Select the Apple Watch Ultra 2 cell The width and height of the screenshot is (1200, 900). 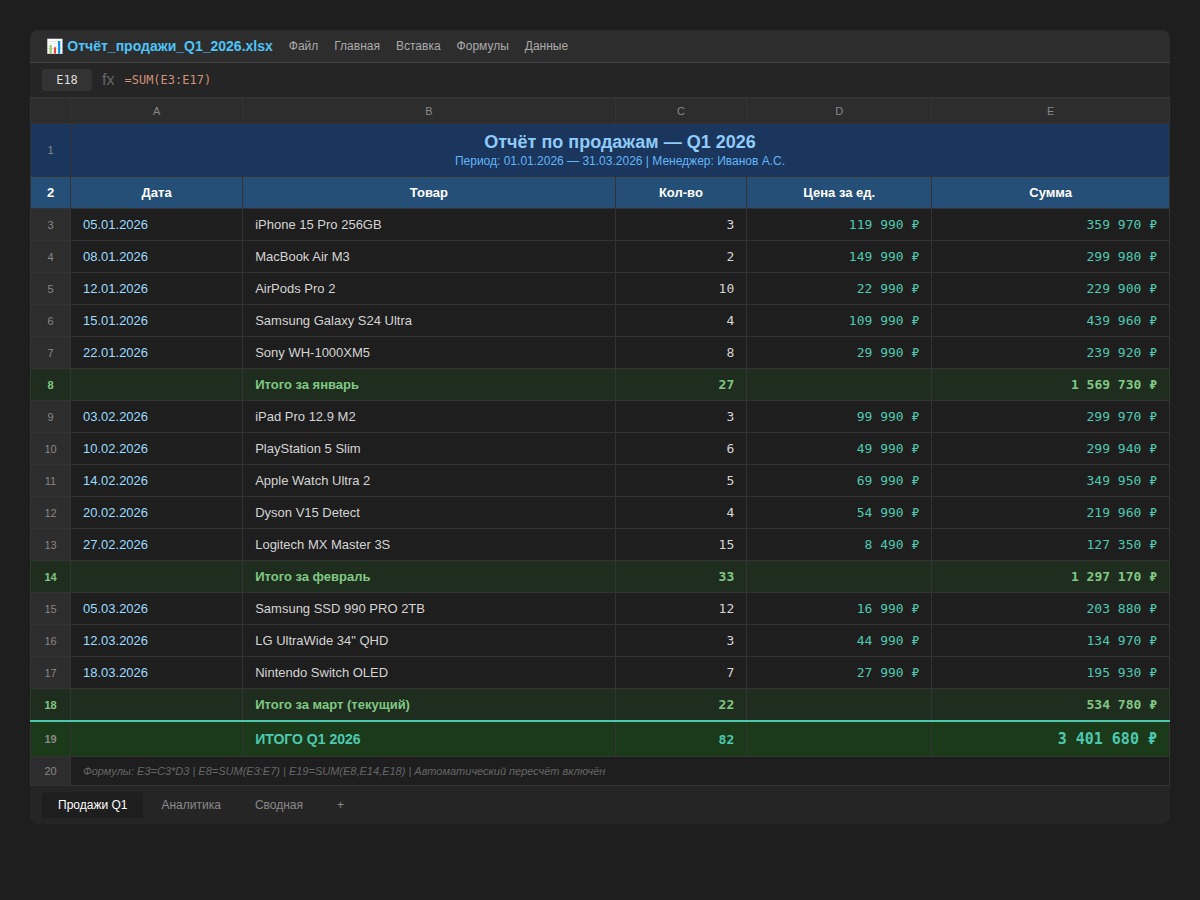click(429, 481)
